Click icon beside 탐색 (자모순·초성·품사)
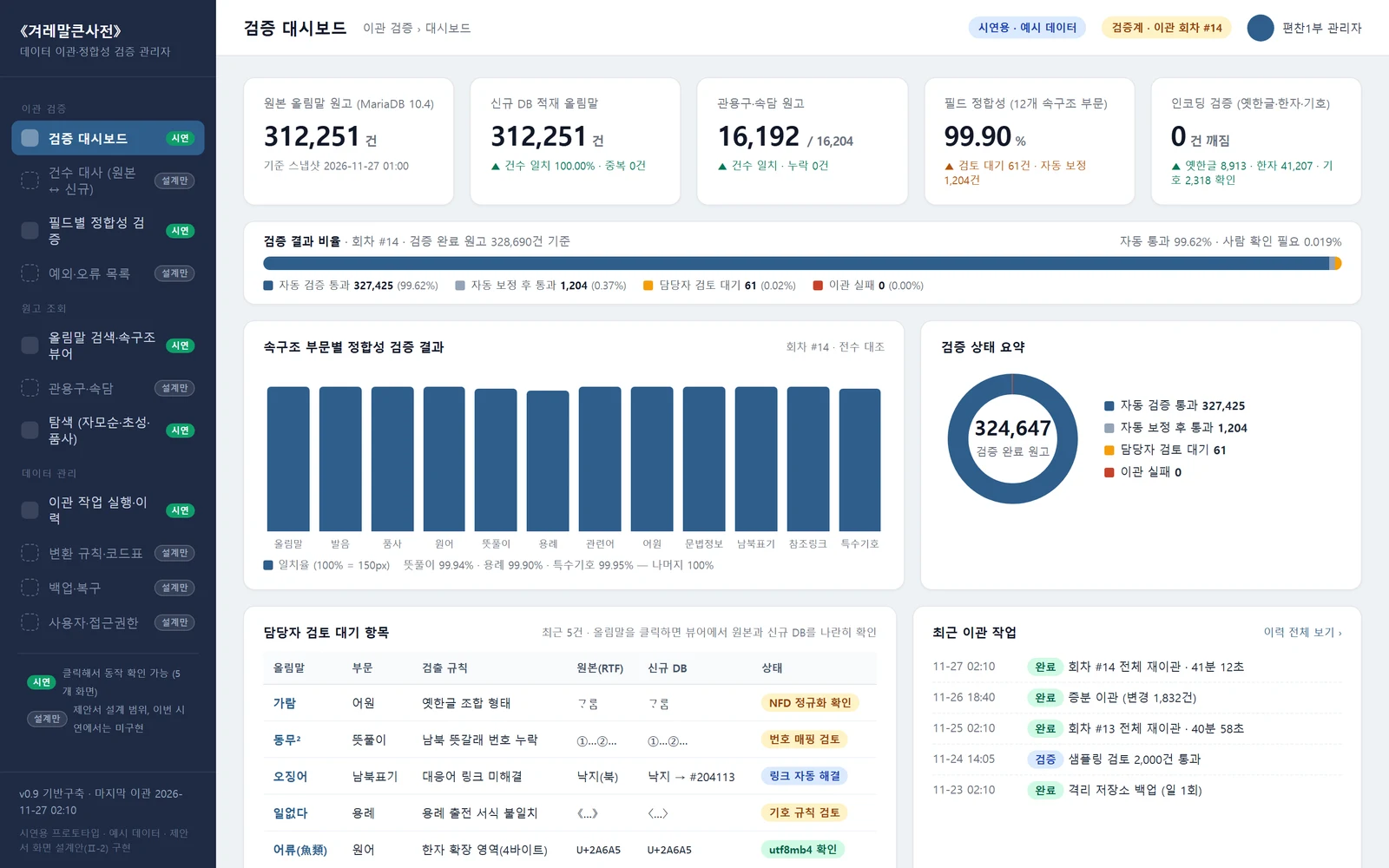This screenshot has width=1389, height=868. pos(30,431)
